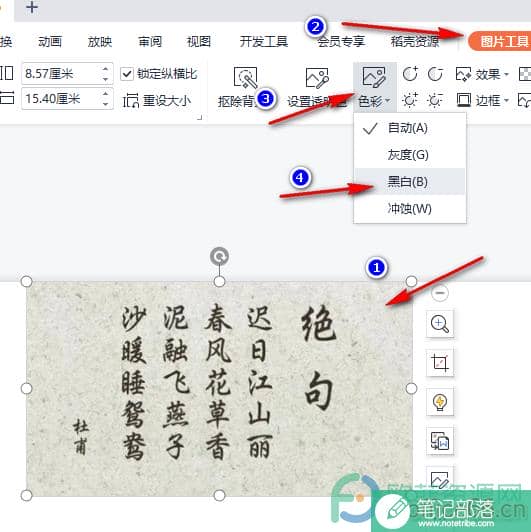The image size is (531, 532).
Task: Select 黑白(B) black and white option
Action: [410, 182]
